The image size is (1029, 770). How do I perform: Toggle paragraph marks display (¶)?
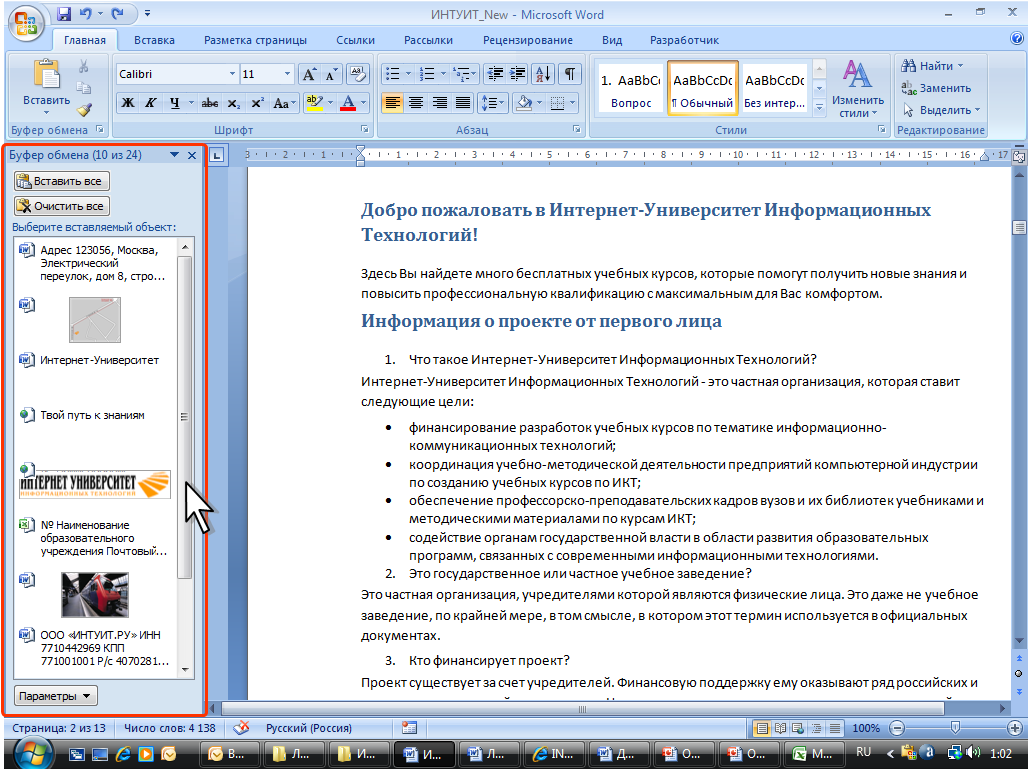(x=570, y=74)
